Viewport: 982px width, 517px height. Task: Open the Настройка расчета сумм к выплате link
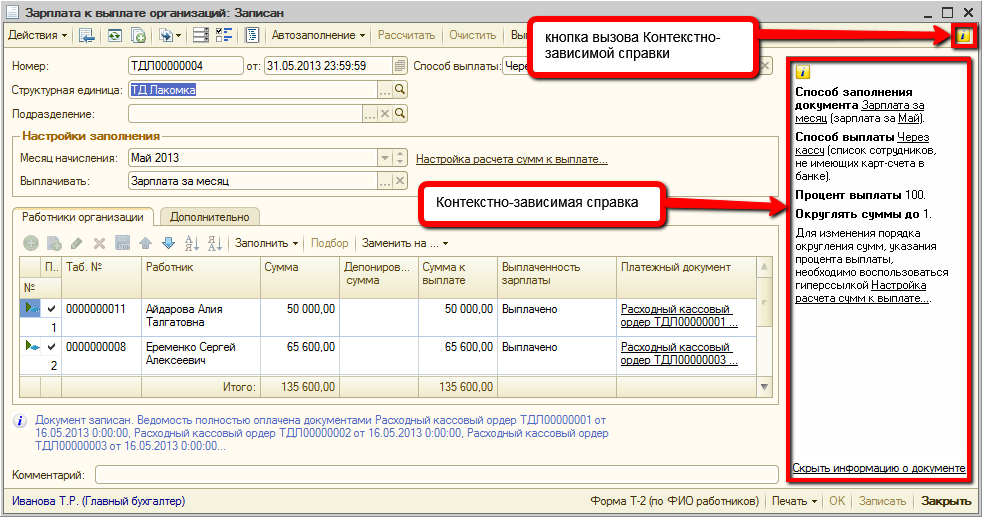[511, 158]
